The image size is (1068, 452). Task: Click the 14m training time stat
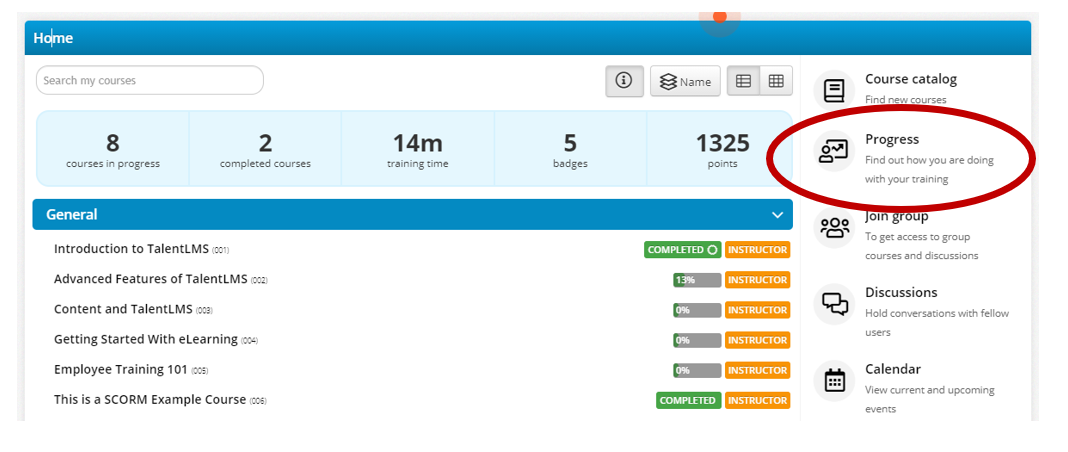click(x=418, y=150)
